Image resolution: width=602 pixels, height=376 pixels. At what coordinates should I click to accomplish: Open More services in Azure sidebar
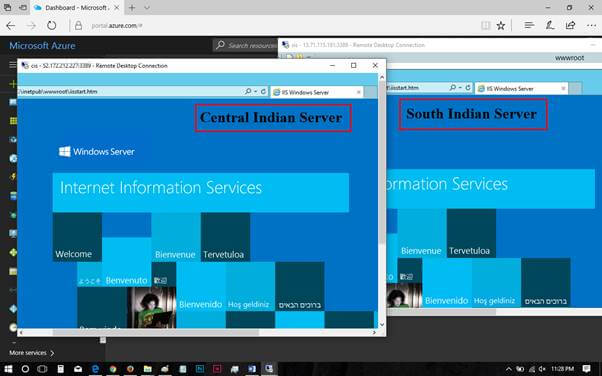coord(31,353)
